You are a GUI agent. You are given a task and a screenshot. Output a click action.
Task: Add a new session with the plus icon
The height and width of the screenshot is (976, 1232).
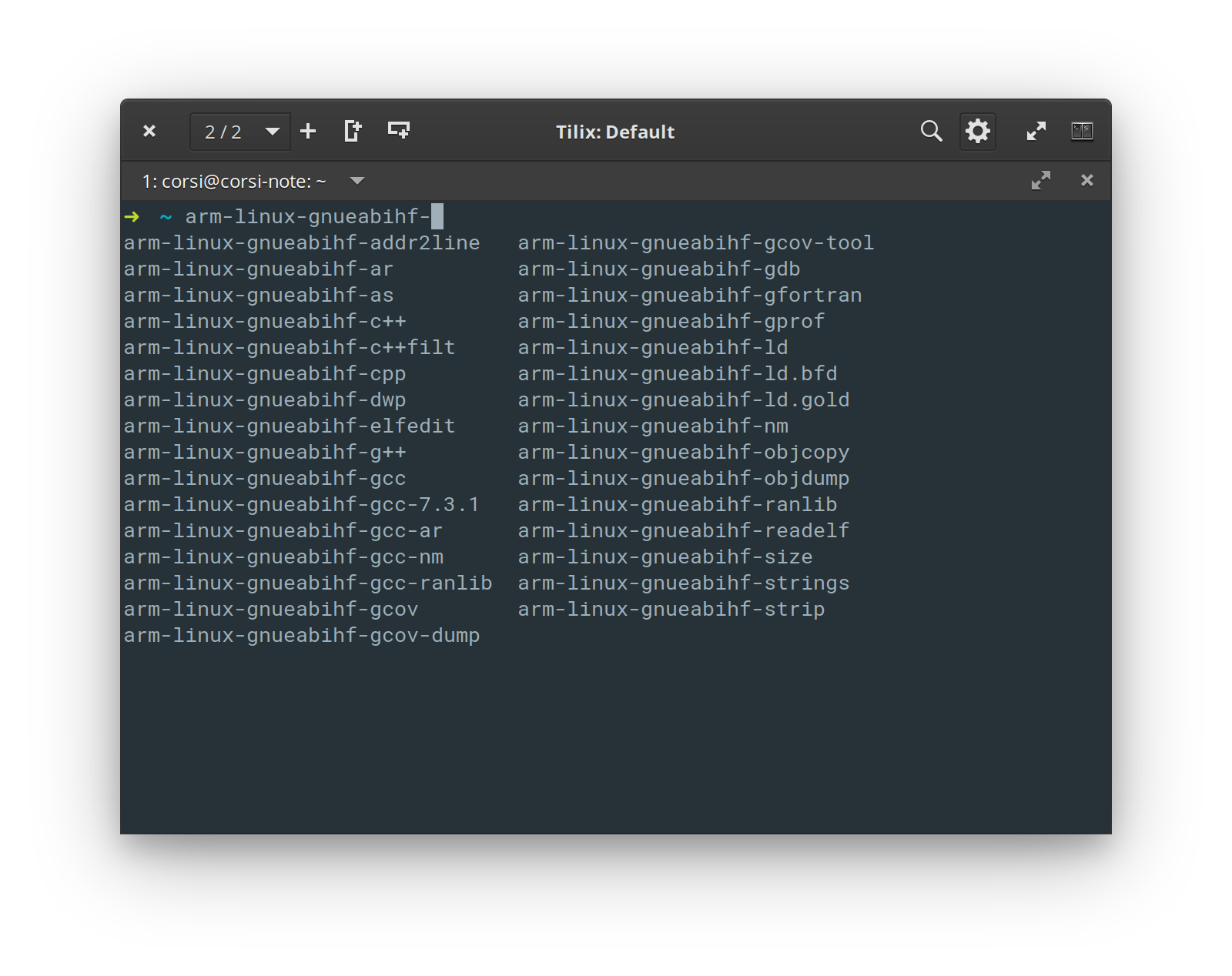coord(308,132)
